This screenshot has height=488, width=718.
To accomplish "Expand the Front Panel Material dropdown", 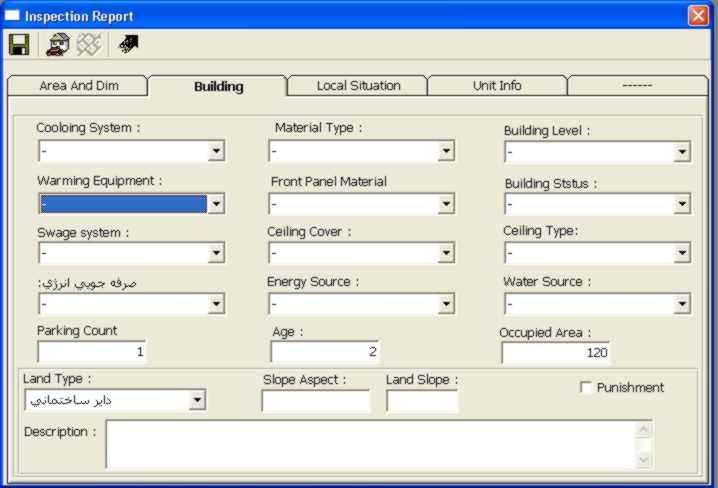I will 446,204.
